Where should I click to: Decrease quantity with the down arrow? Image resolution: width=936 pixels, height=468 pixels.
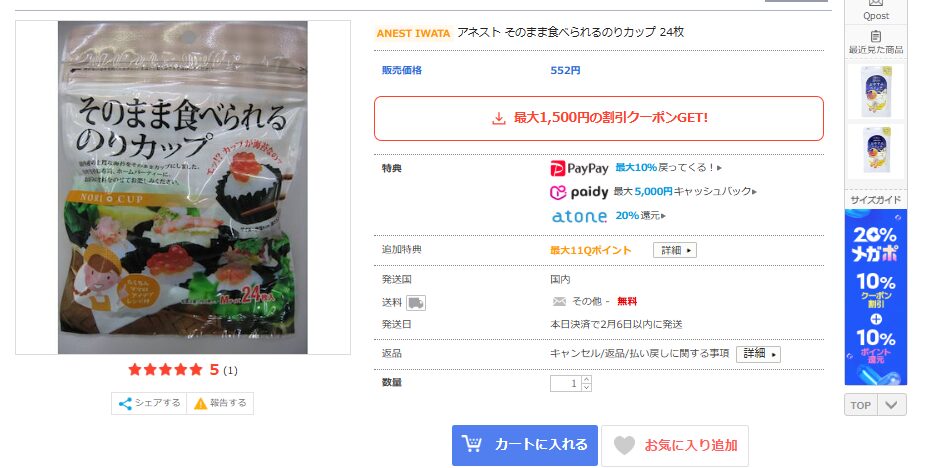pos(586,387)
